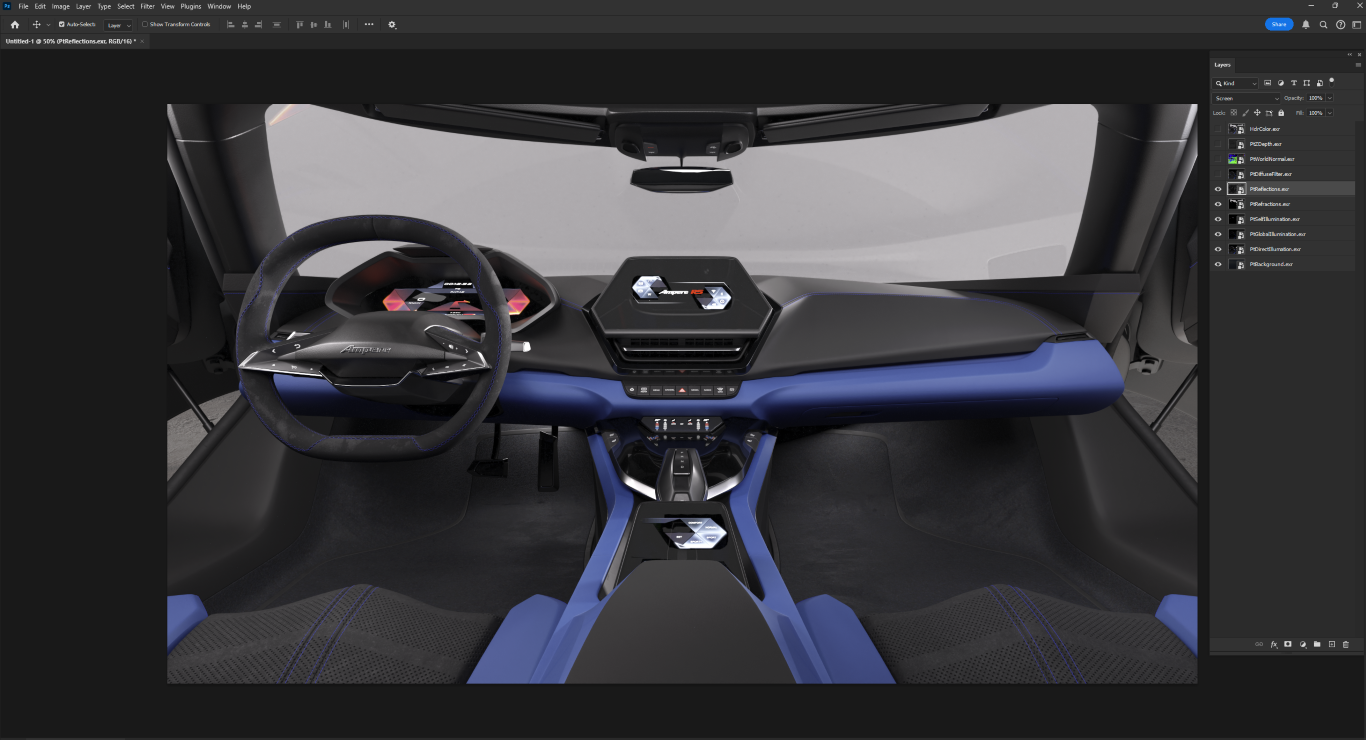
Task: Open the workspace settings gear icon
Action: [x=392, y=24]
